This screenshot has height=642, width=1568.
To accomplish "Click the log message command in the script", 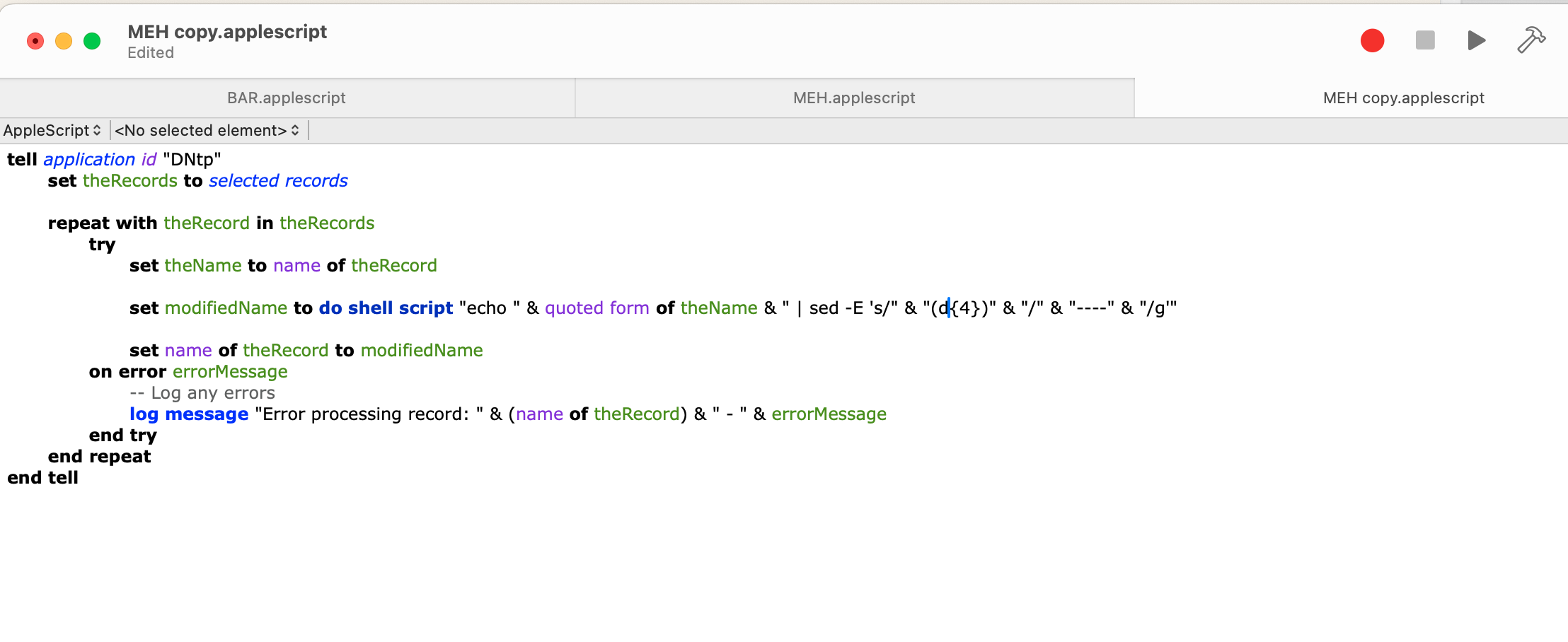I will (x=189, y=414).
